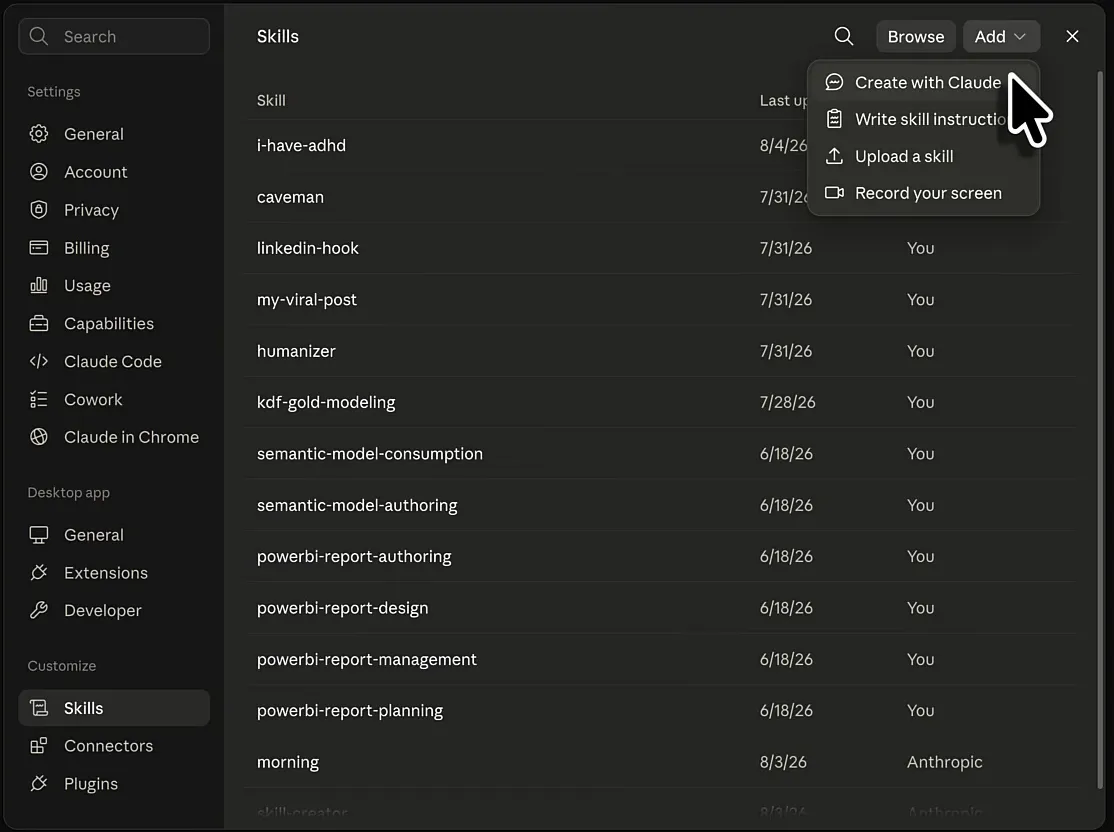Select Upload a skill menu entry
Screen dimensions: 1114x832
pos(923,156)
